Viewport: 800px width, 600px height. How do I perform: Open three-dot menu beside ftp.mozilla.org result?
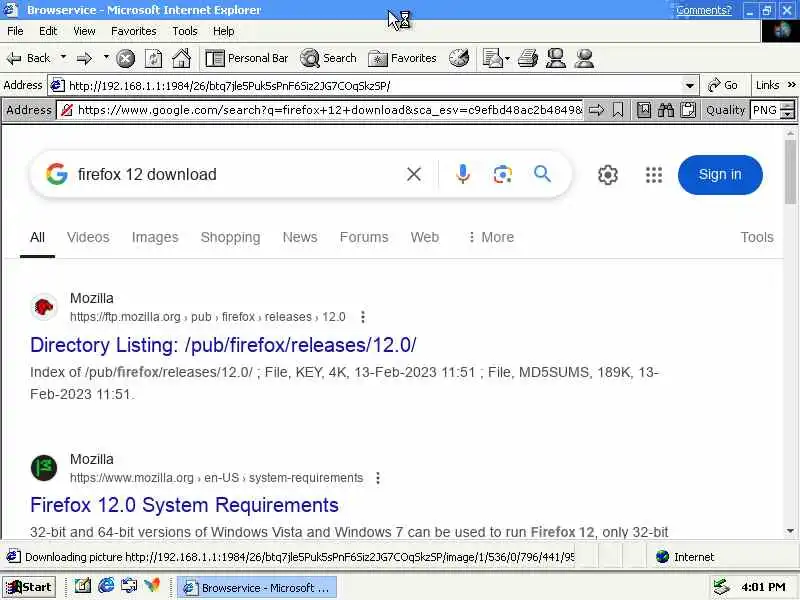[363, 317]
